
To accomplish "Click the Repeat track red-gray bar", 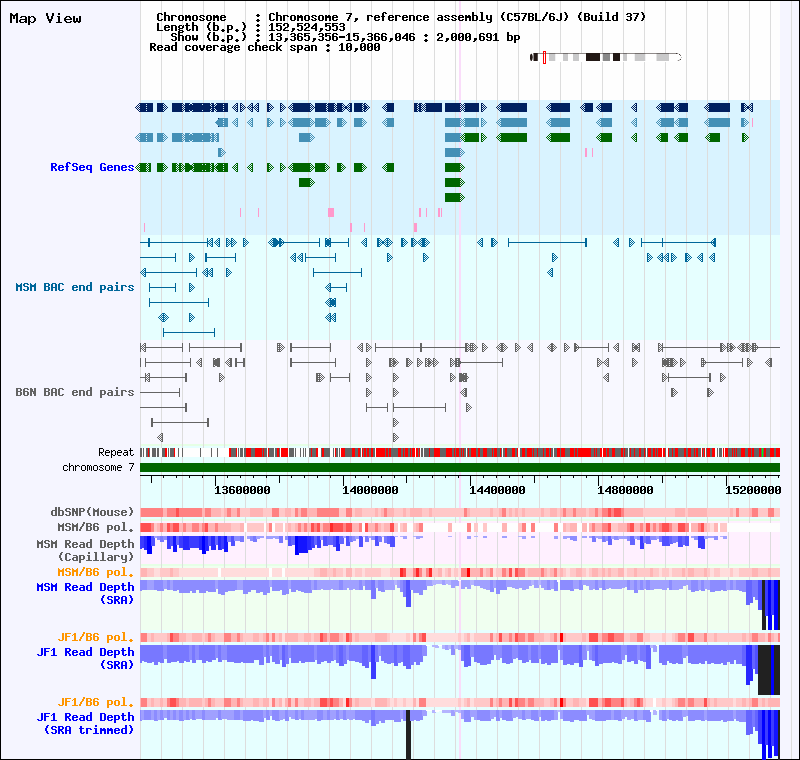I will pos(460,452).
